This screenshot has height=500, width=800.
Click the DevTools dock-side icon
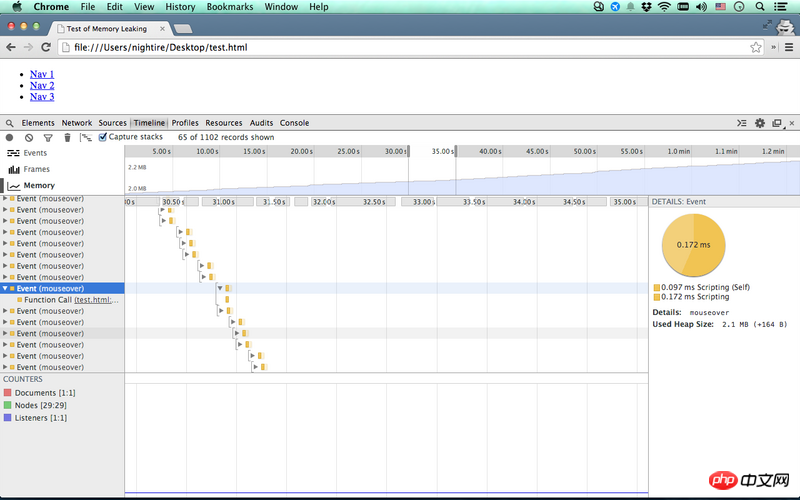point(777,123)
